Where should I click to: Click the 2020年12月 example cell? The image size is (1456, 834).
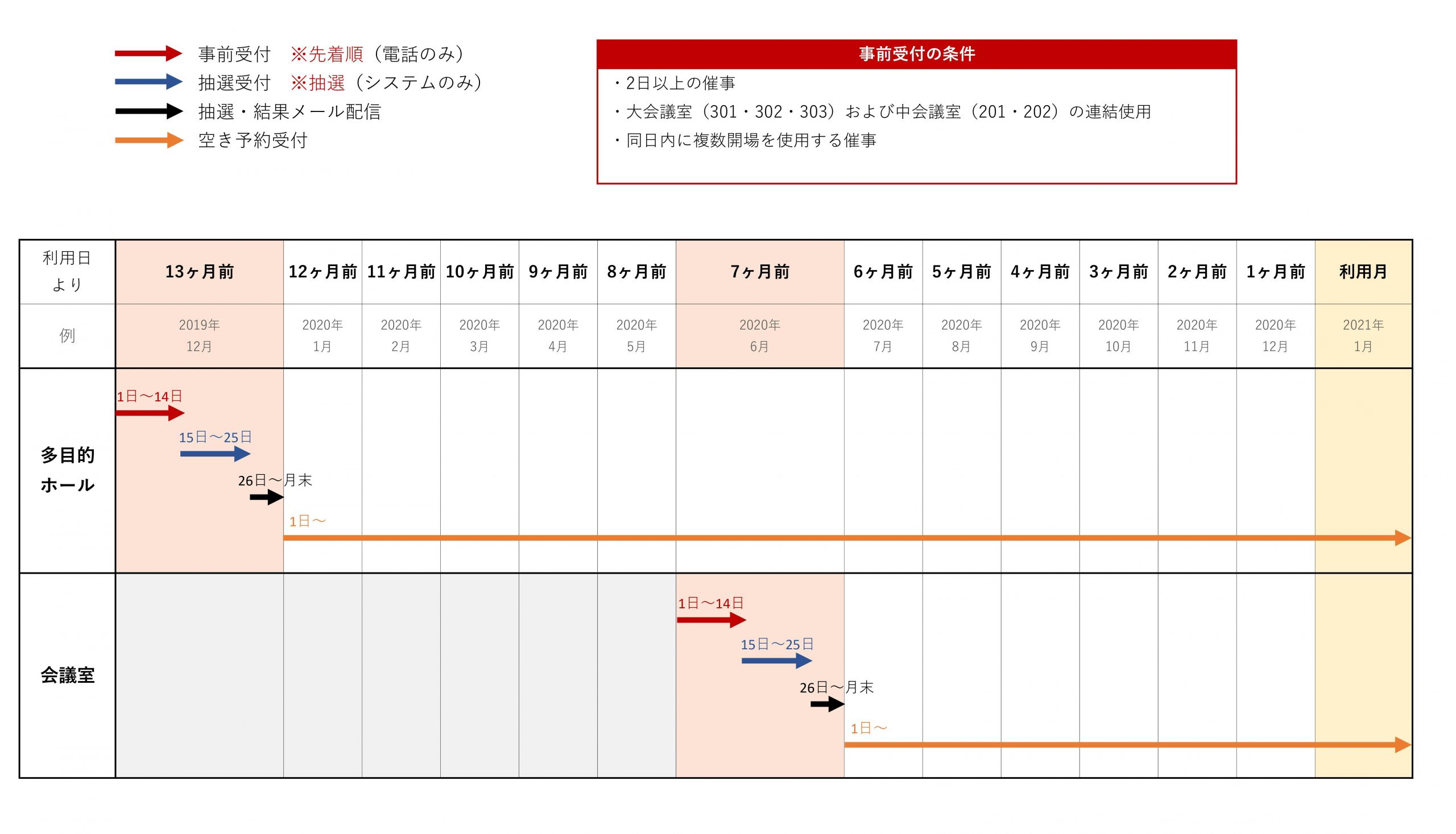click(1276, 335)
